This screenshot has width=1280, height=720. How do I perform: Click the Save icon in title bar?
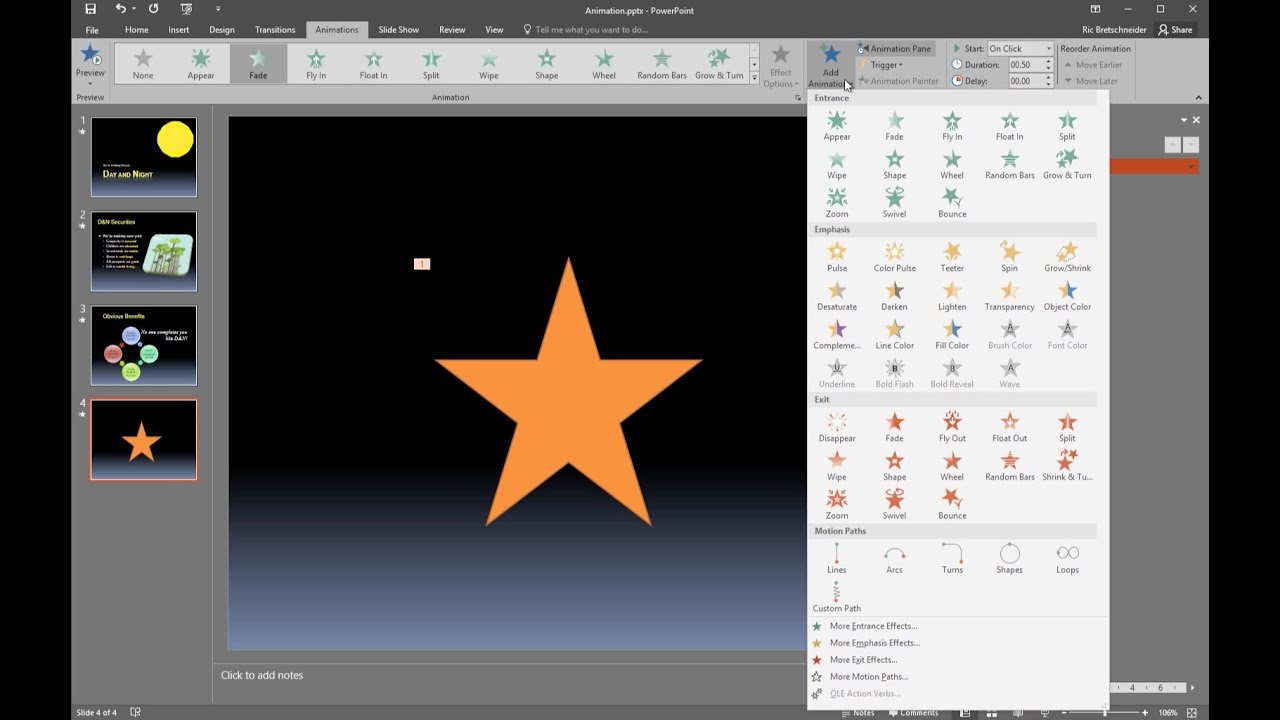click(x=91, y=9)
